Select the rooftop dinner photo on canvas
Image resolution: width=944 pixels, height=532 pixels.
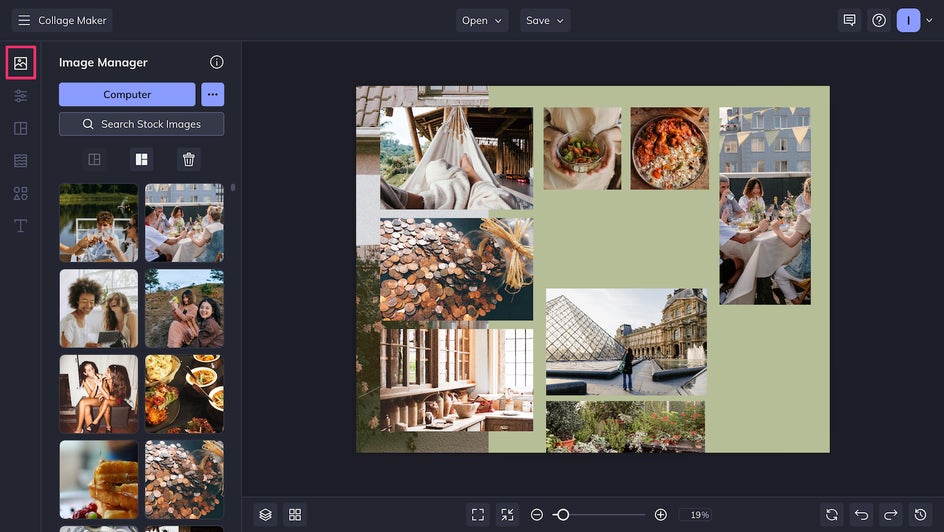(x=765, y=206)
